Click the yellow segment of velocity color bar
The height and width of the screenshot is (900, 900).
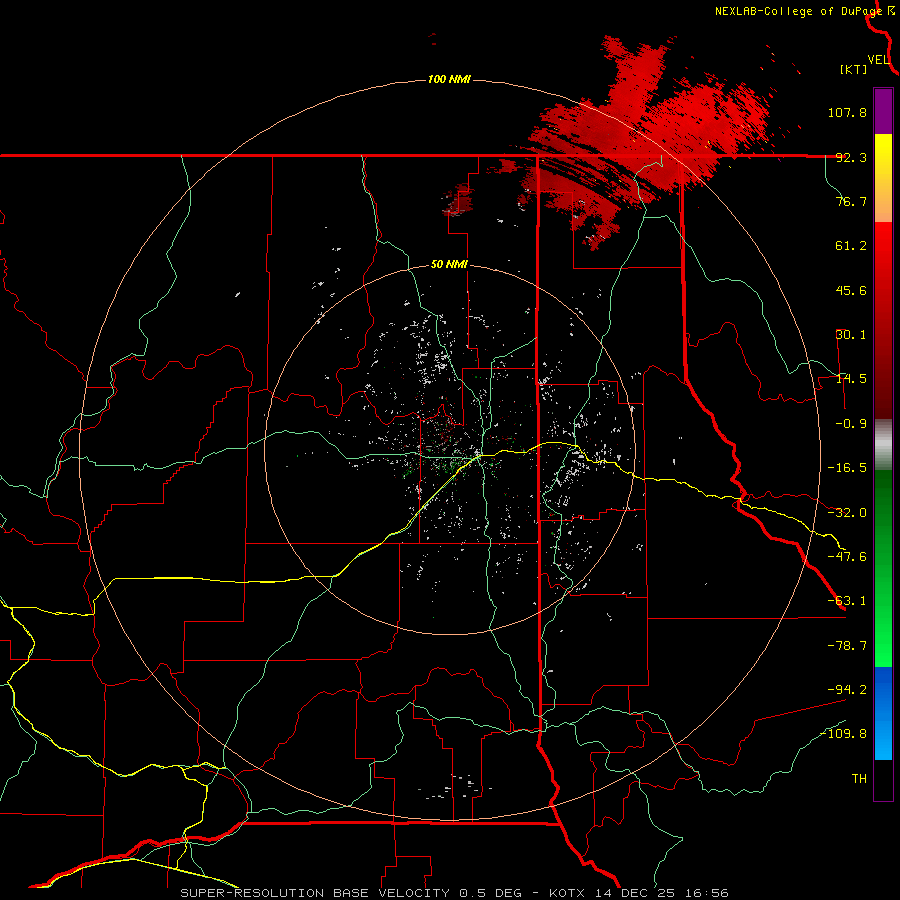tap(883, 178)
